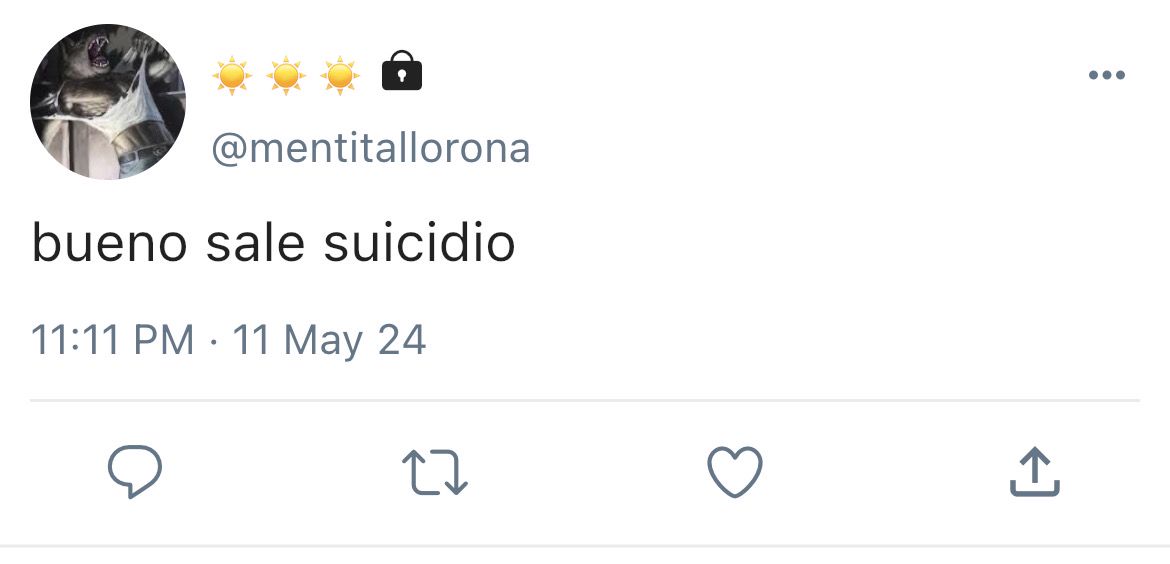
Task: Open the three-dot more options menu
Action: tap(1107, 75)
